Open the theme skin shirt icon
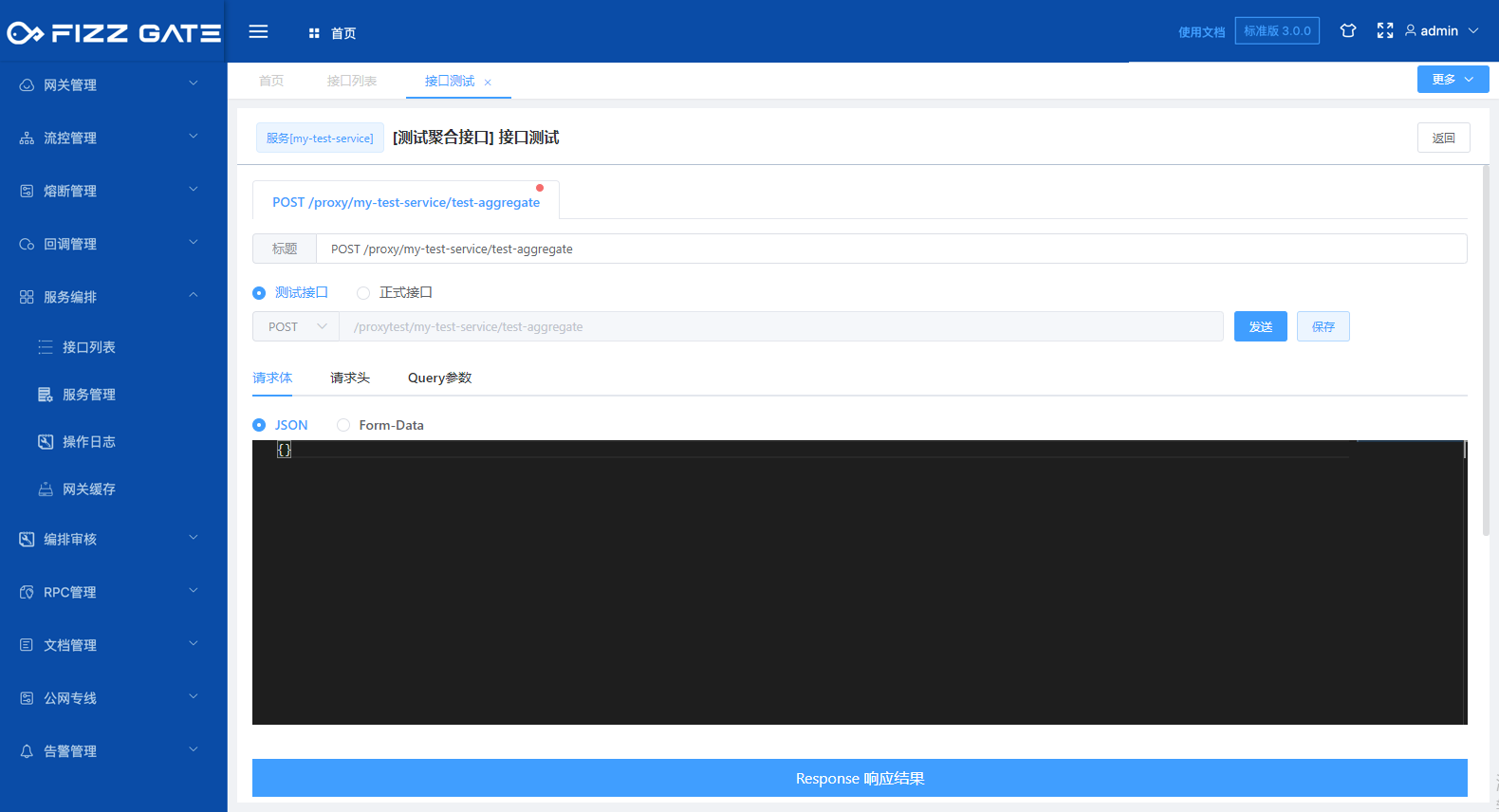Screen dimensions: 1499x812 [1348, 30]
